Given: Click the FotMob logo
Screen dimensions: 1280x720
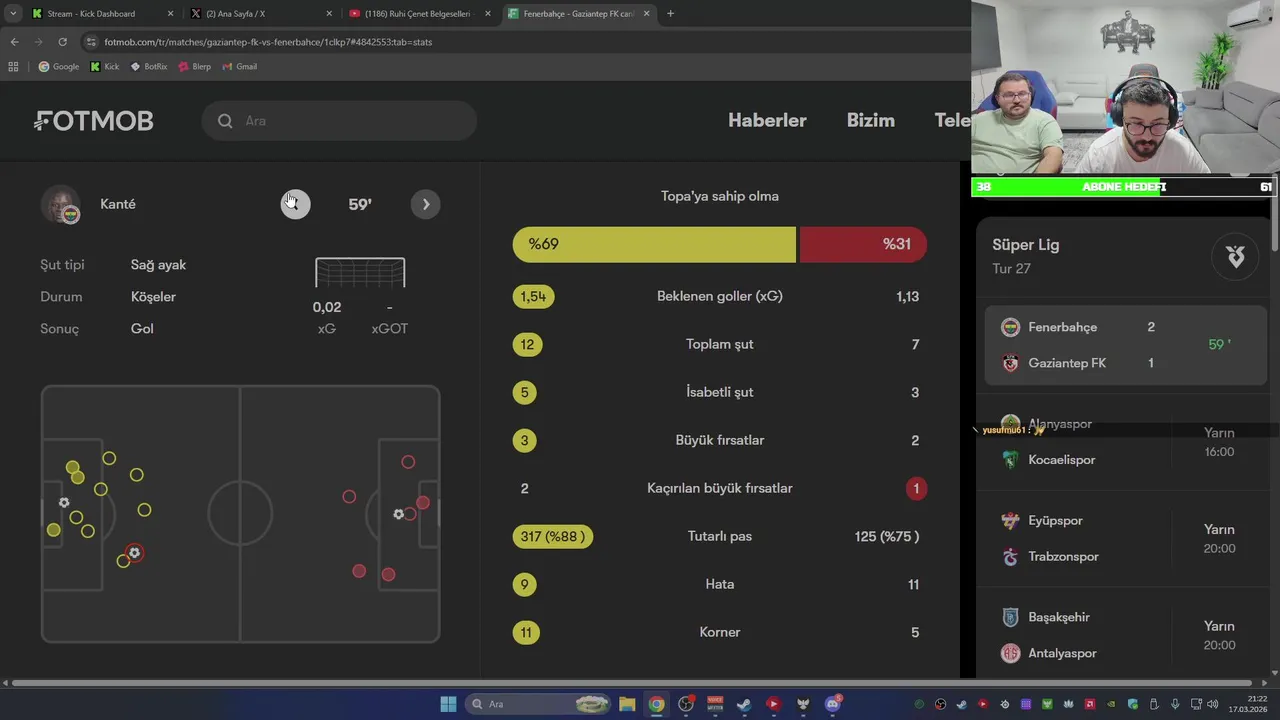Looking at the screenshot, I should pyautogui.click(x=93, y=121).
